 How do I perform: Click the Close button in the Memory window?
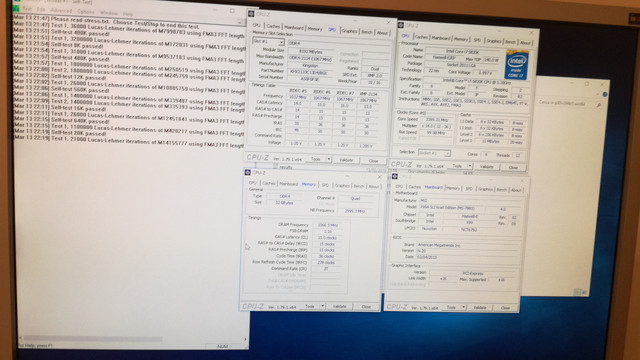pyautogui.click(x=366, y=307)
